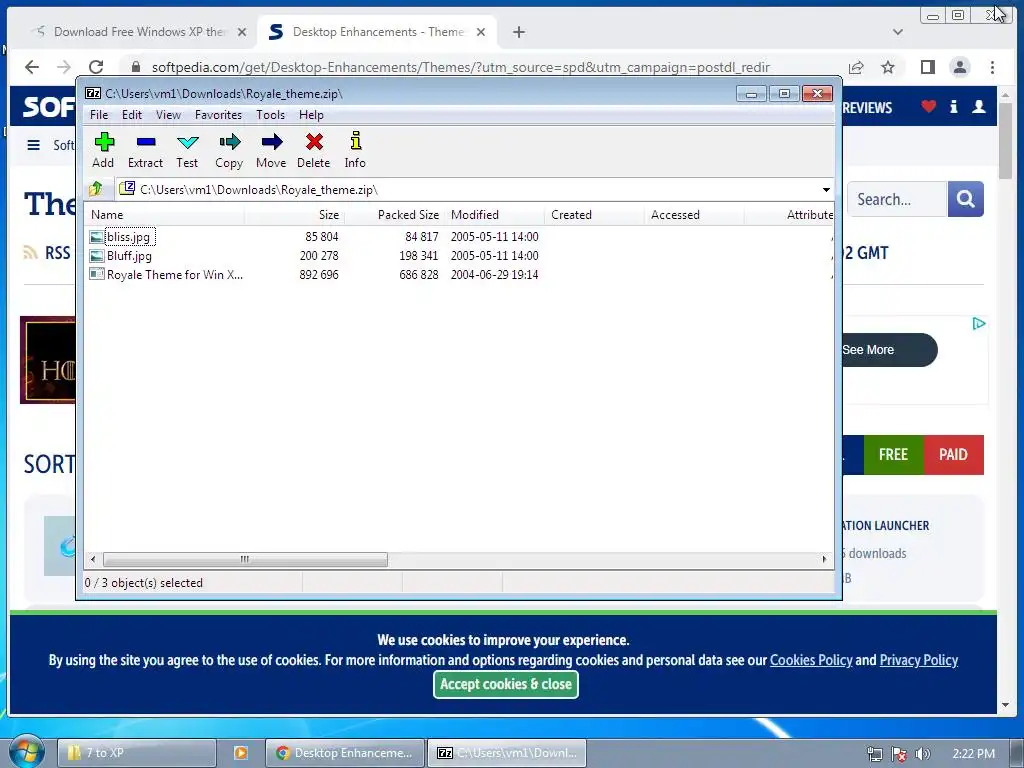
Task: Click the 7-Zip horizontal scrollbar thumb
Action: click(x=245, y=559)
